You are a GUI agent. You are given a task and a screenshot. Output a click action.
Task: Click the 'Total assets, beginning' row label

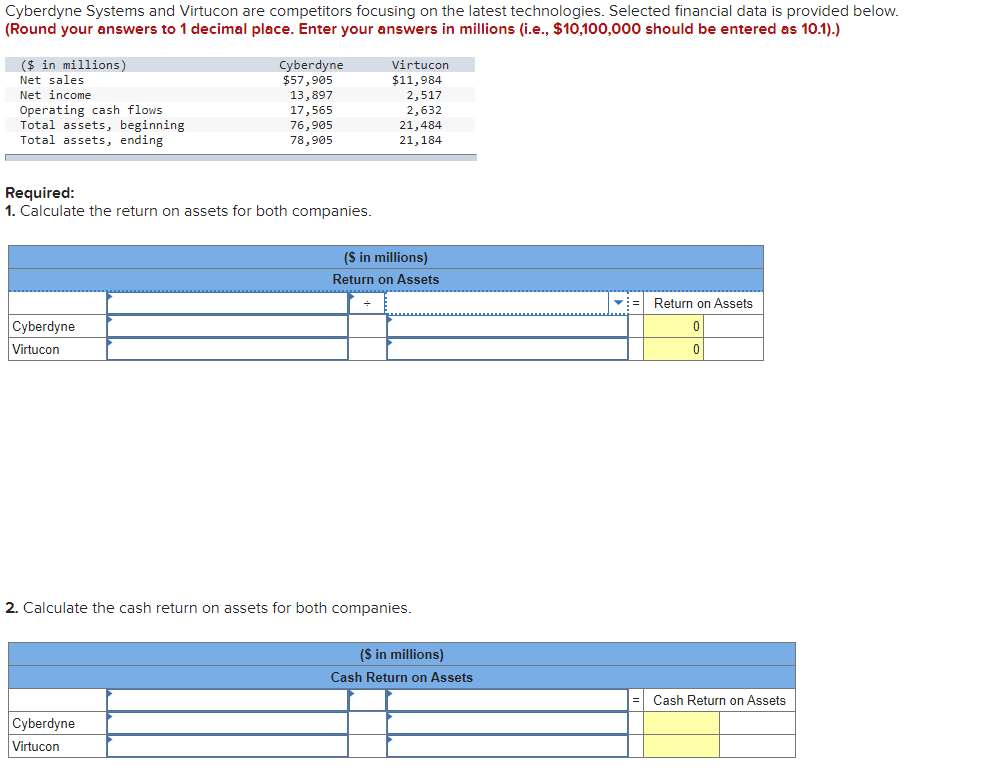(x=102, y=125)
